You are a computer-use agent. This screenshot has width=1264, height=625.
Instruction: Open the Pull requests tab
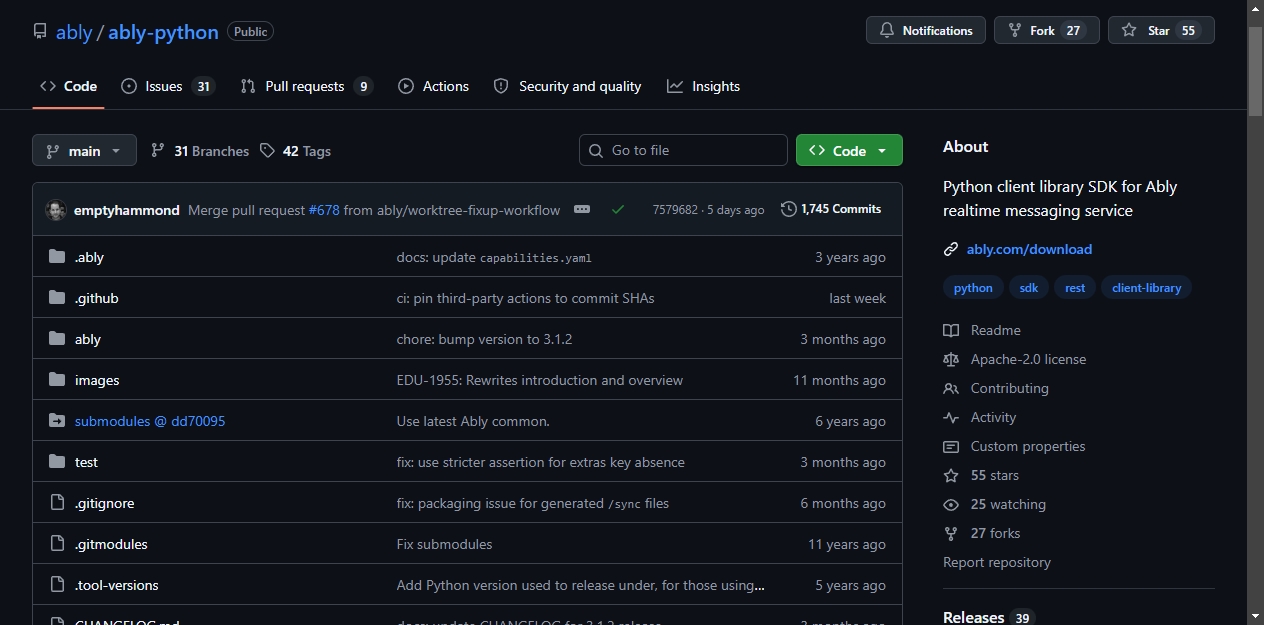(306, 86)
